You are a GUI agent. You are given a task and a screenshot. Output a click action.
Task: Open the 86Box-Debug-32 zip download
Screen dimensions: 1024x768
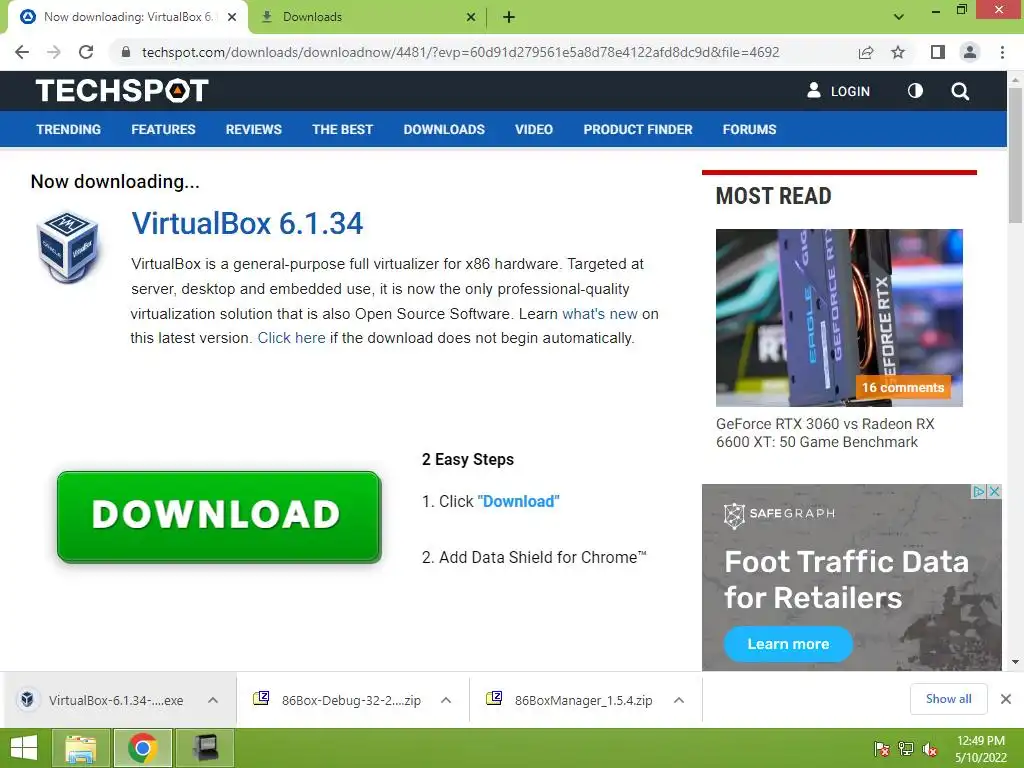click(x=338, y=700)
